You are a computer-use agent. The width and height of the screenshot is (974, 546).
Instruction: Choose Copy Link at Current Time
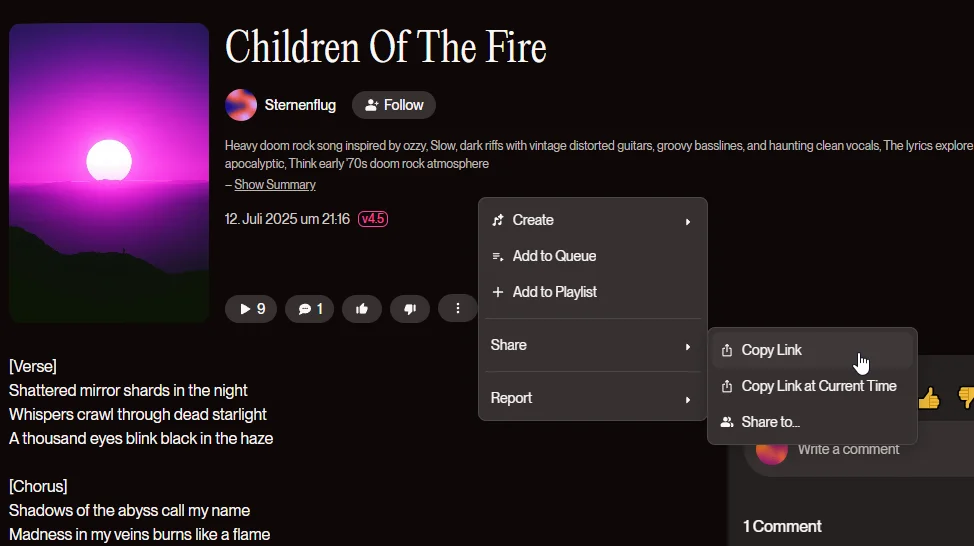click(x=812, y=386)
